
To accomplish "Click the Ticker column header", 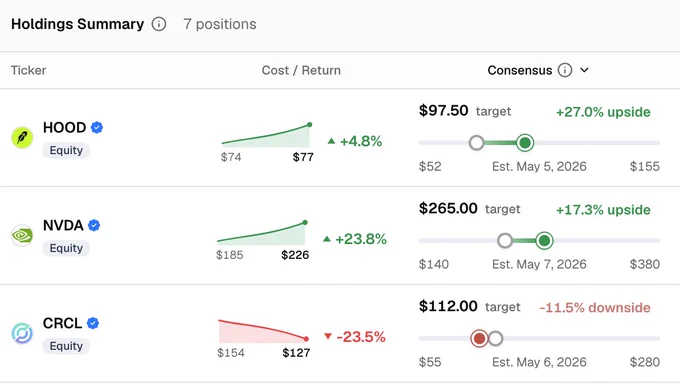I will click(x=28, y=70).
